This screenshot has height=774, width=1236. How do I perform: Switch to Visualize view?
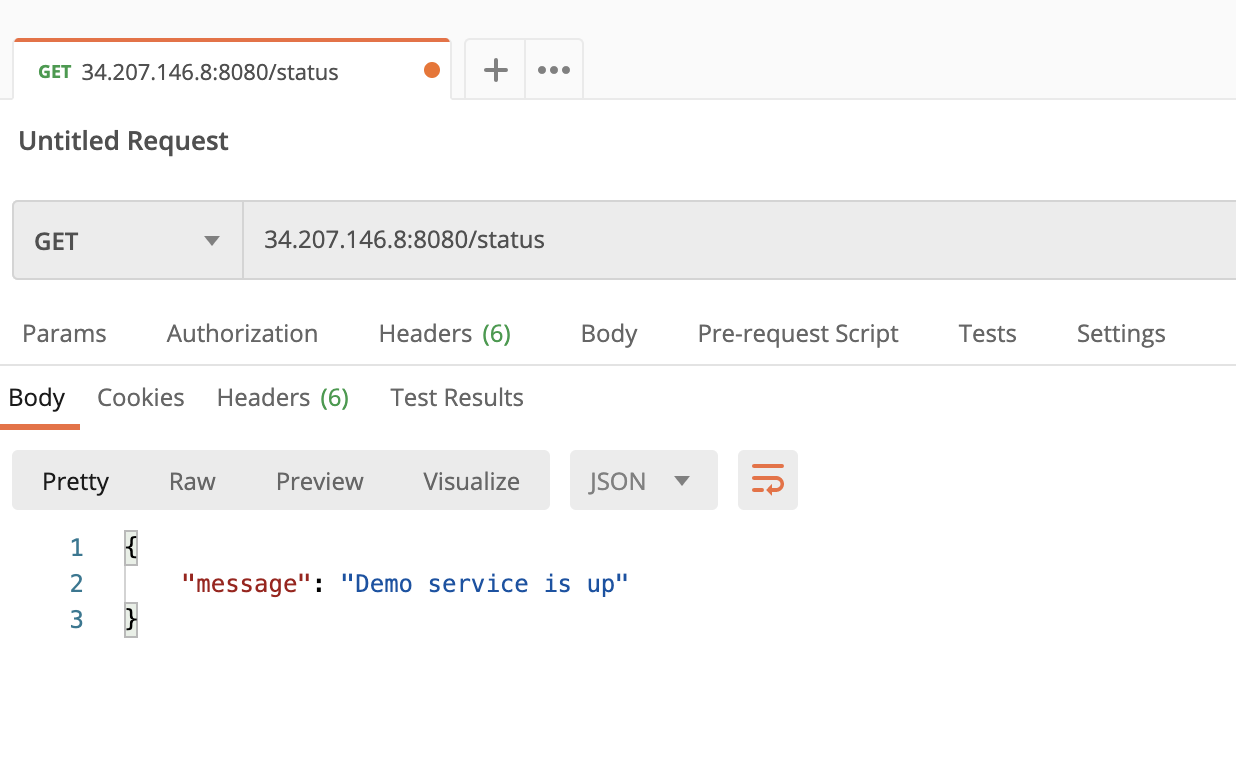pos(471,481)
